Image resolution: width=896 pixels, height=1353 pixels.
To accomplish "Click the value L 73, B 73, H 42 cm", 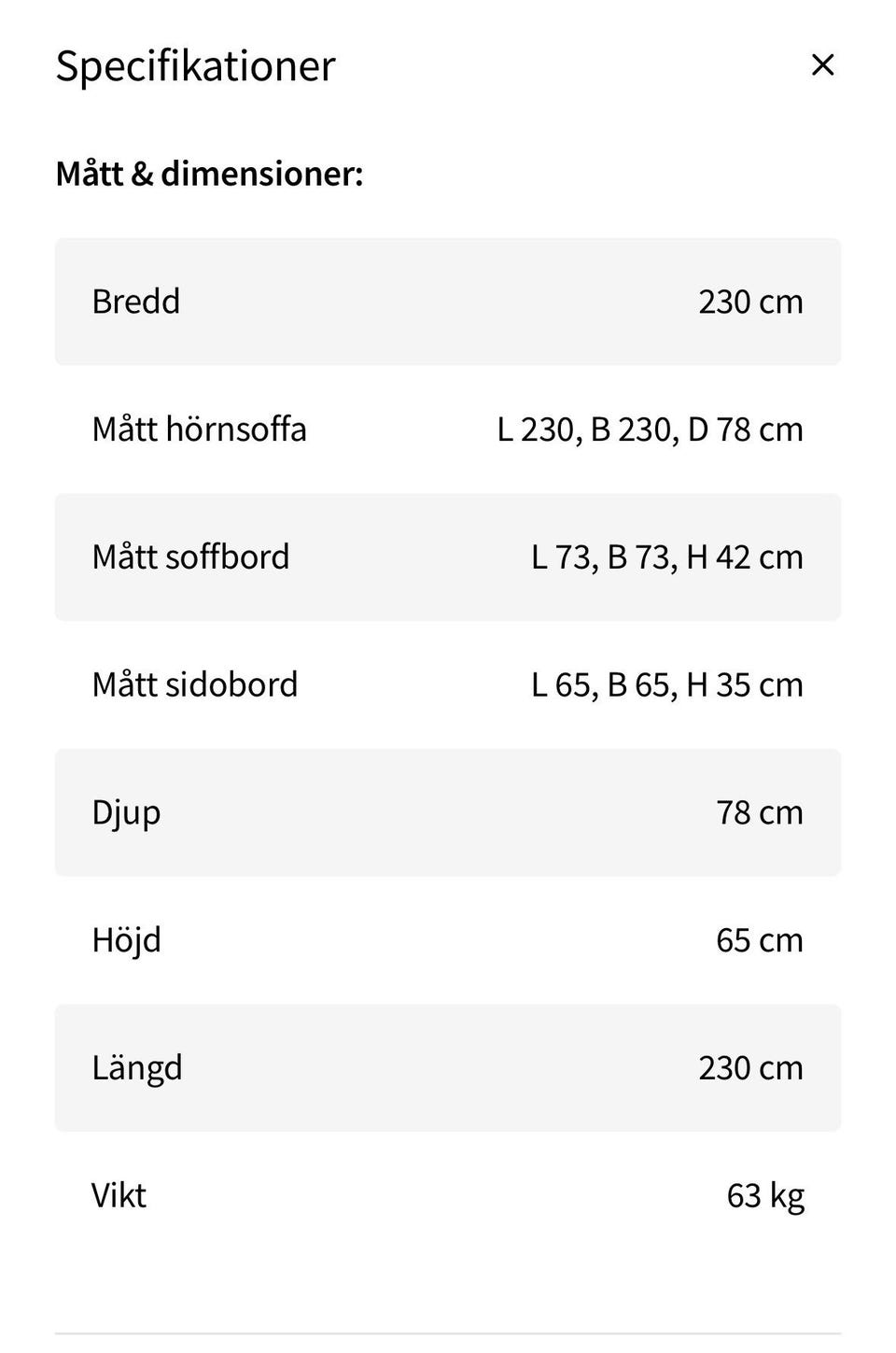I will click(666, 557).
